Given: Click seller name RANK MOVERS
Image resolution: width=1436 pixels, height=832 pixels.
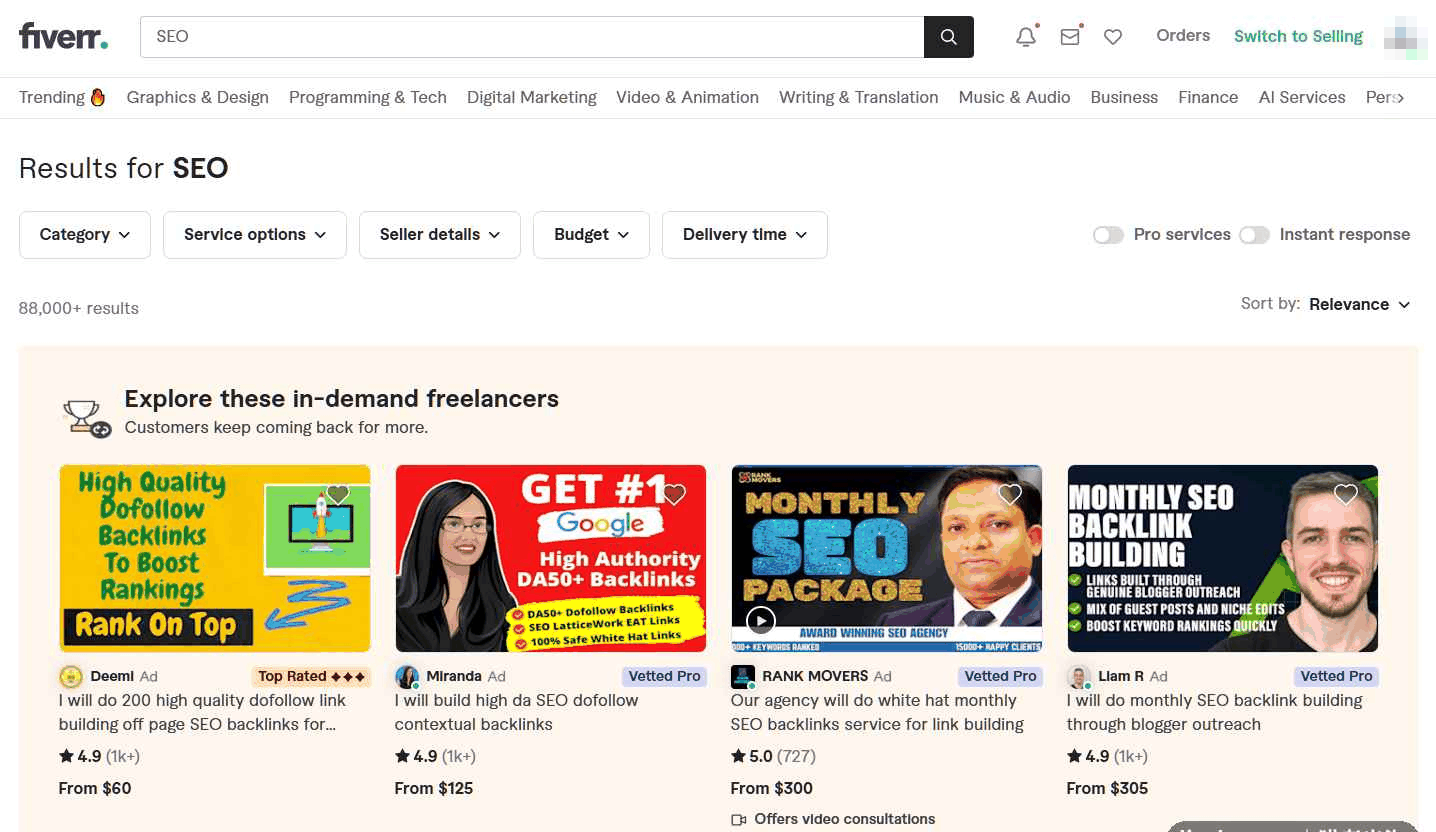Looking at the screenshot, I should coord(815,677).
